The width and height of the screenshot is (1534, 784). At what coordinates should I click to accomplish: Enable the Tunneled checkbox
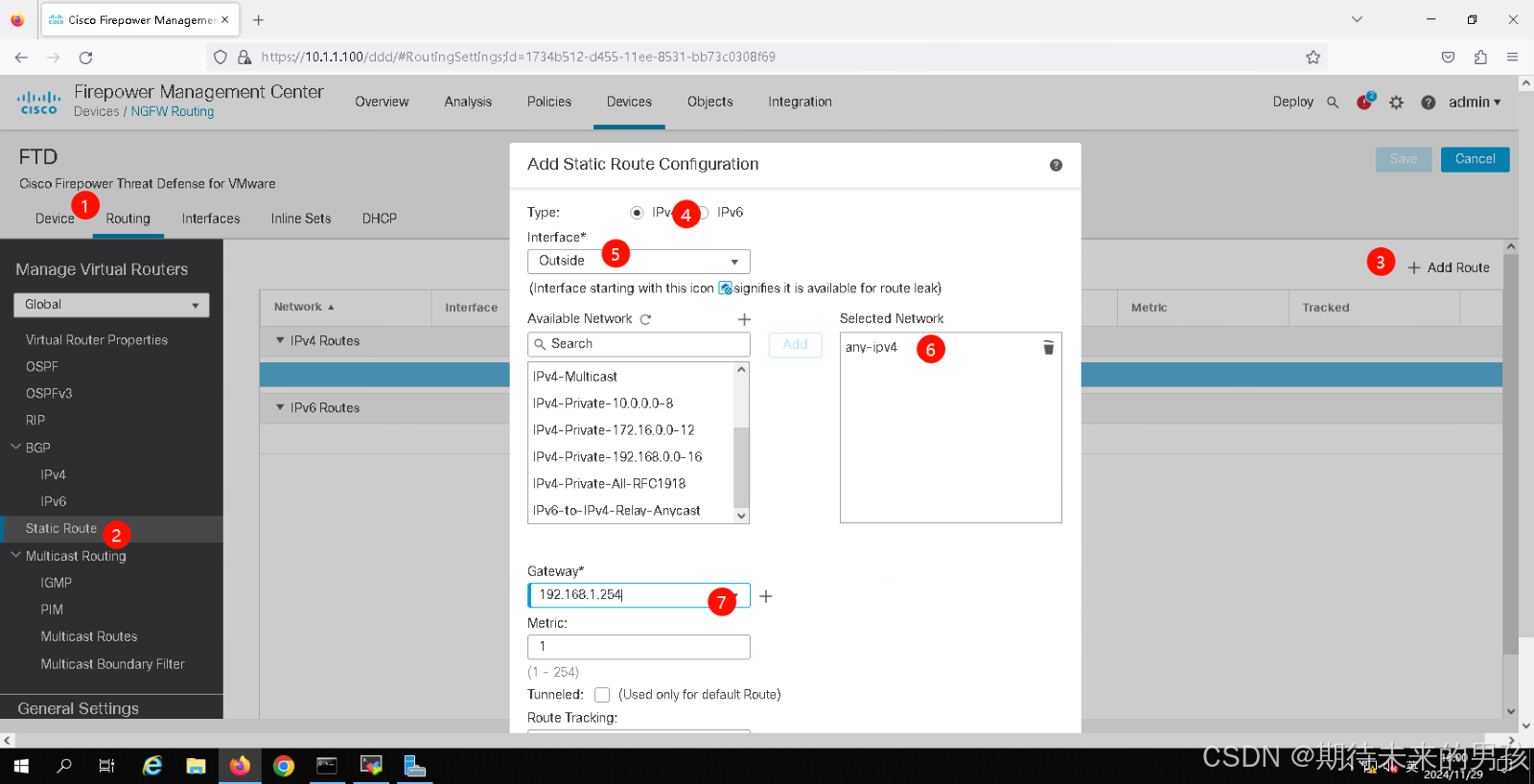pos(602,695)
